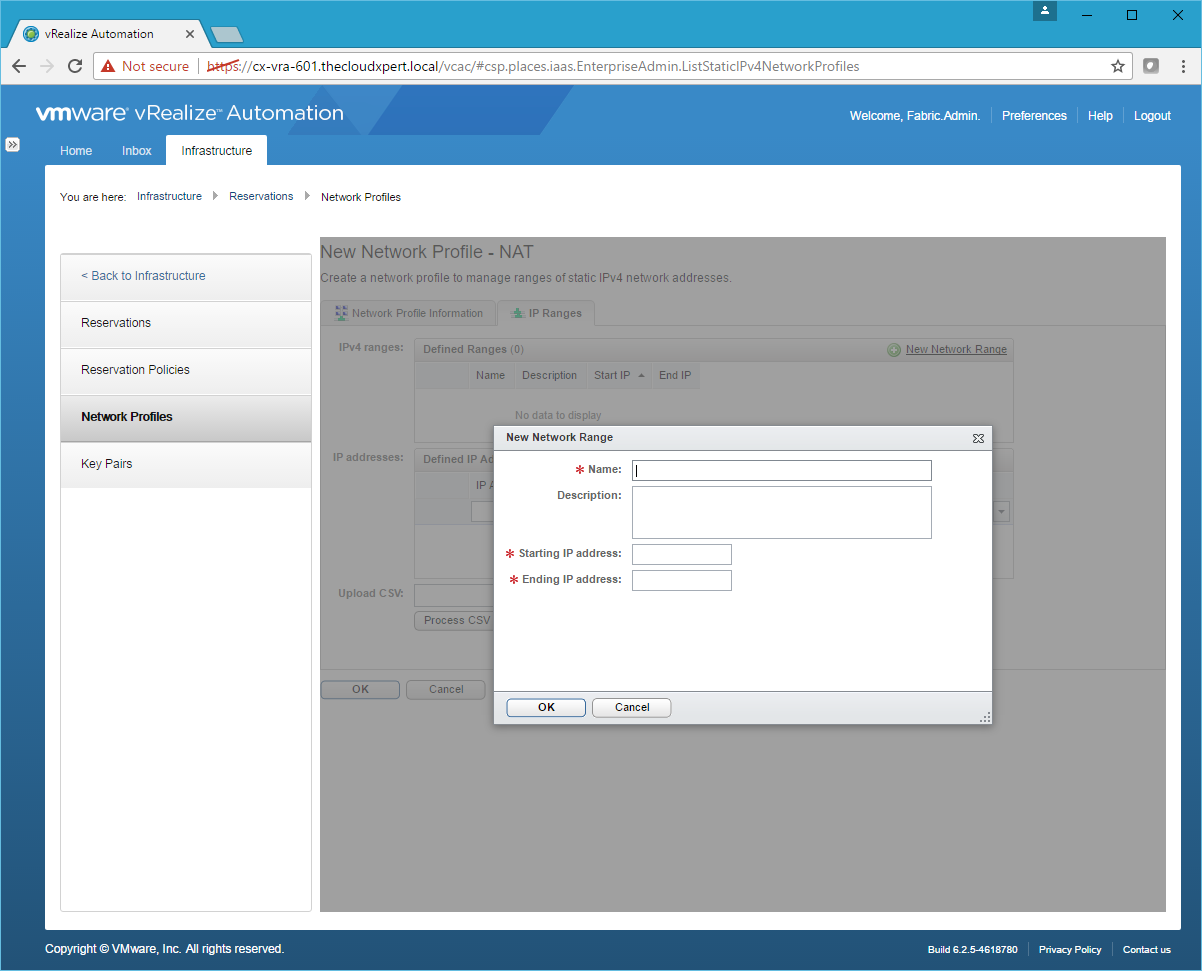Click the Description text area
This screenshot has height=971, width=1202.
pos(781,512)
